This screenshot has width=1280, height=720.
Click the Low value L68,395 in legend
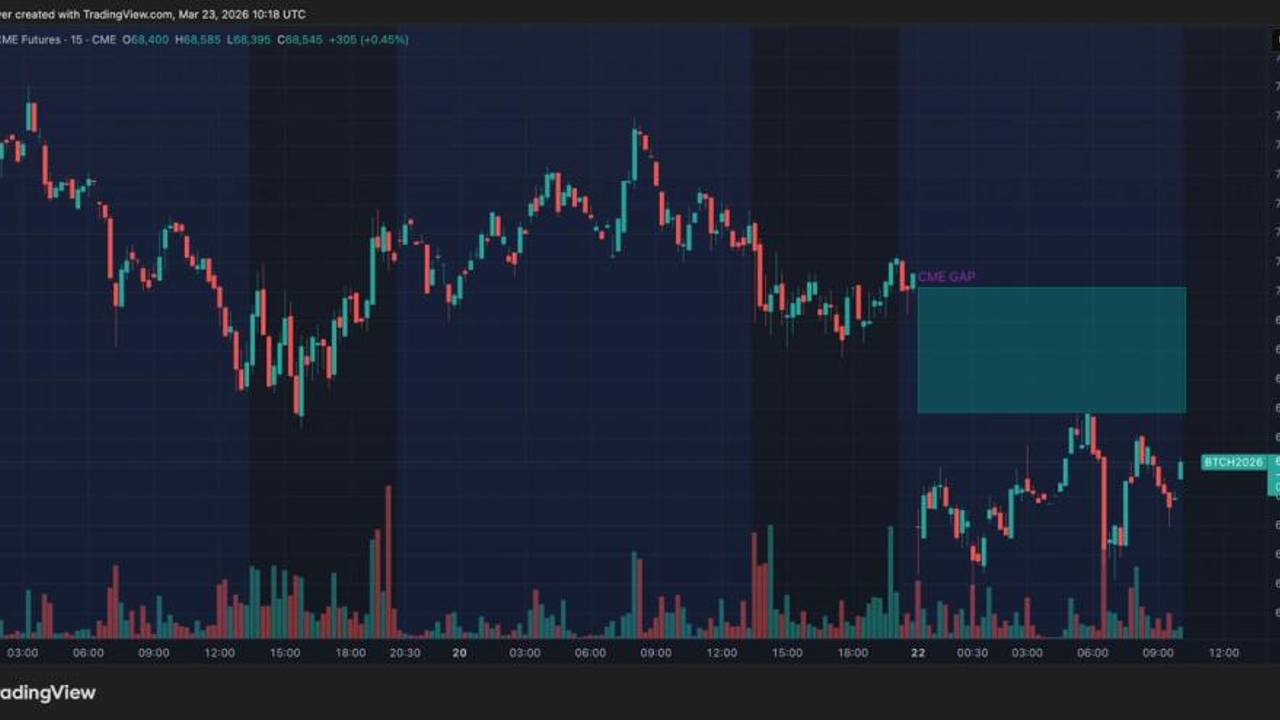(x=249, y=40)
